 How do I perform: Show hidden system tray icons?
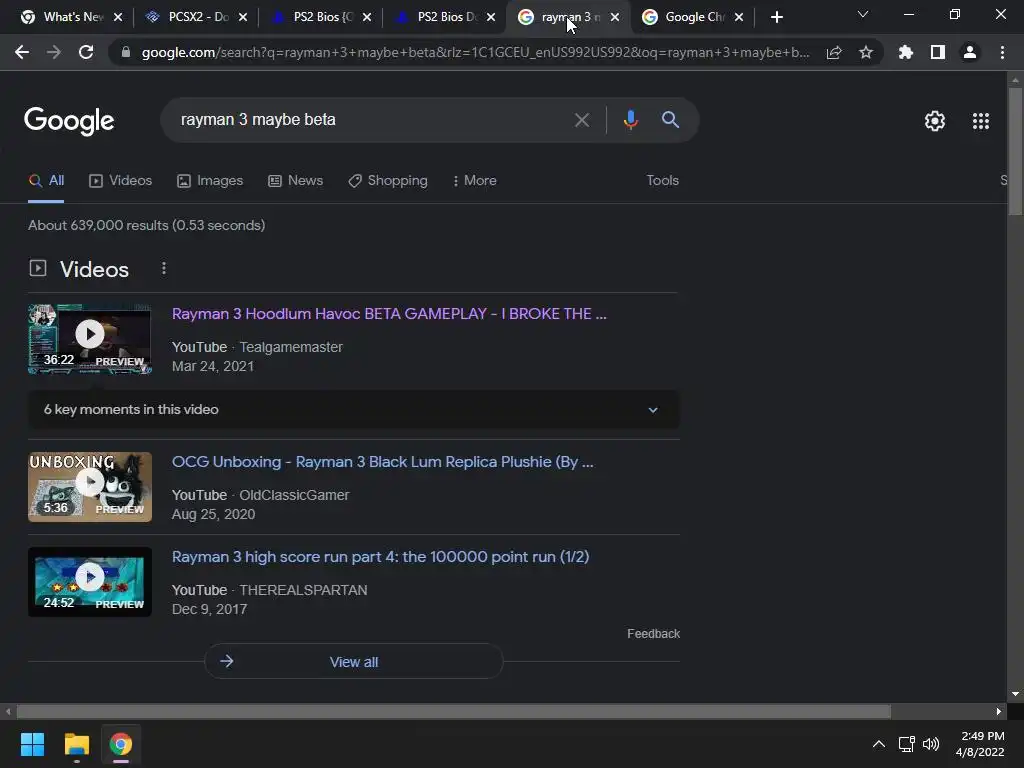tap(879, 744)
